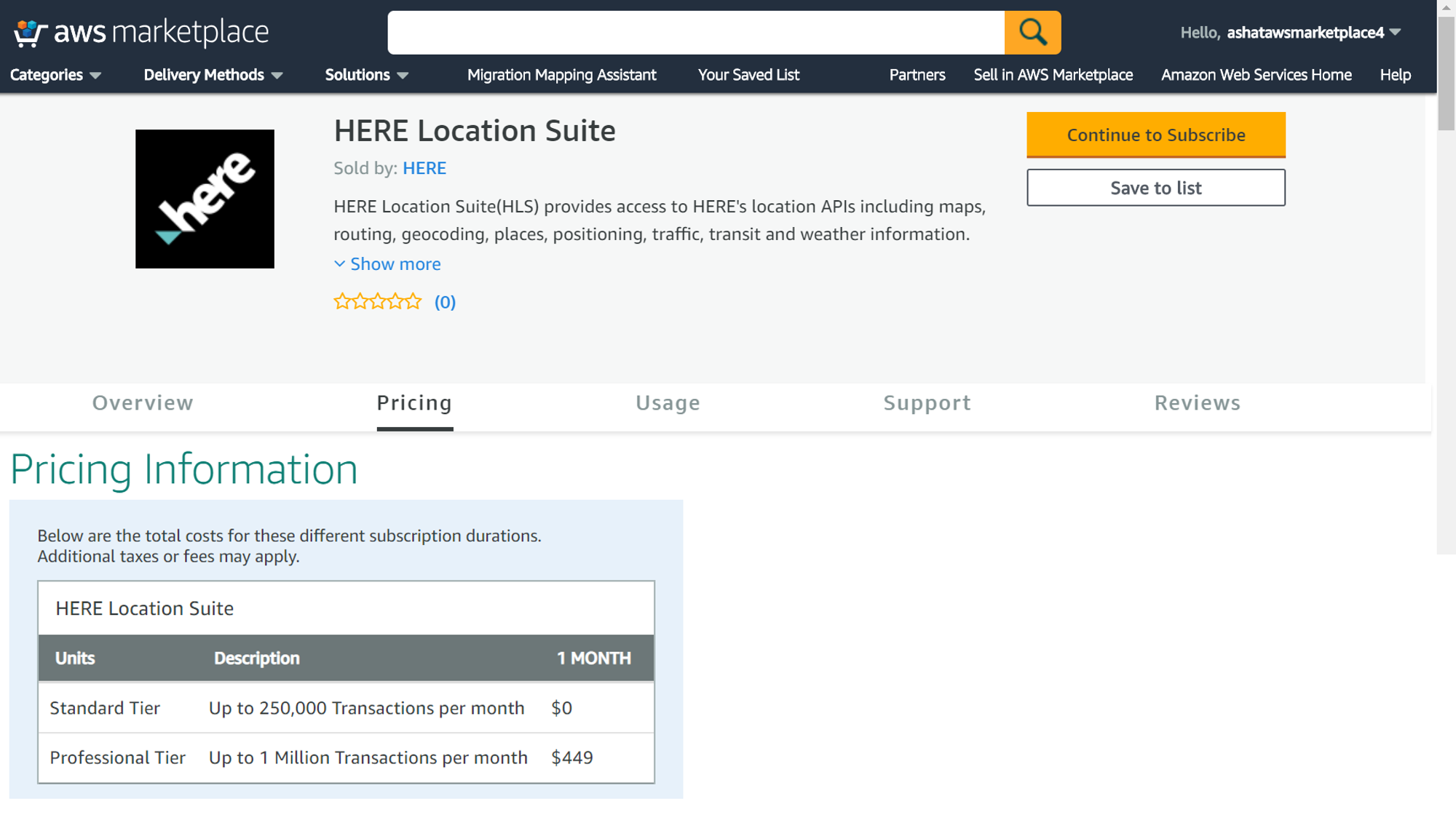Click the scrollbar up arrow
This screenshot has height=815, width=1456.
click(1447, 7)
